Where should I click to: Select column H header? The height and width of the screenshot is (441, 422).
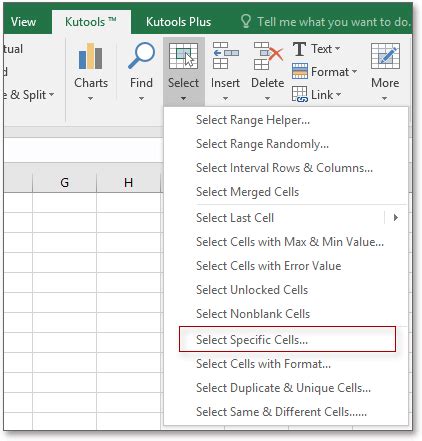point(128,182)
